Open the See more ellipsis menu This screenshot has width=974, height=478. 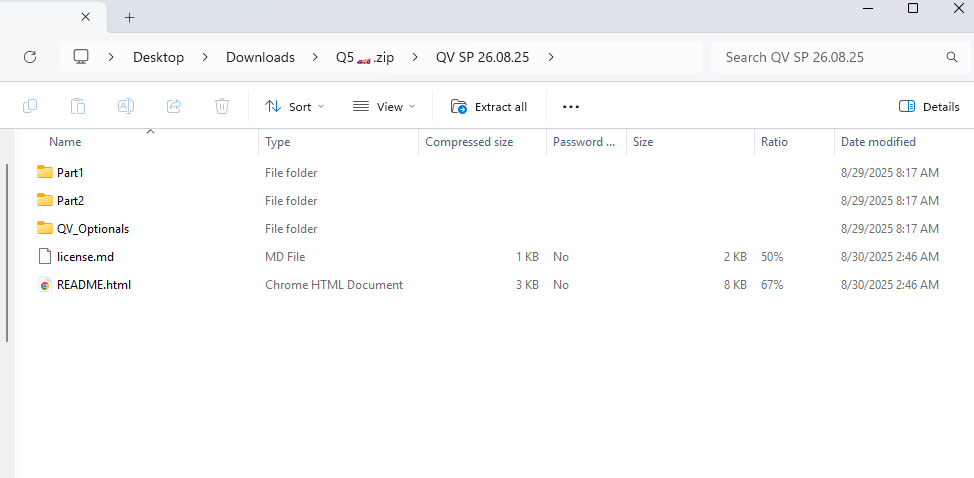pos(571,107)
